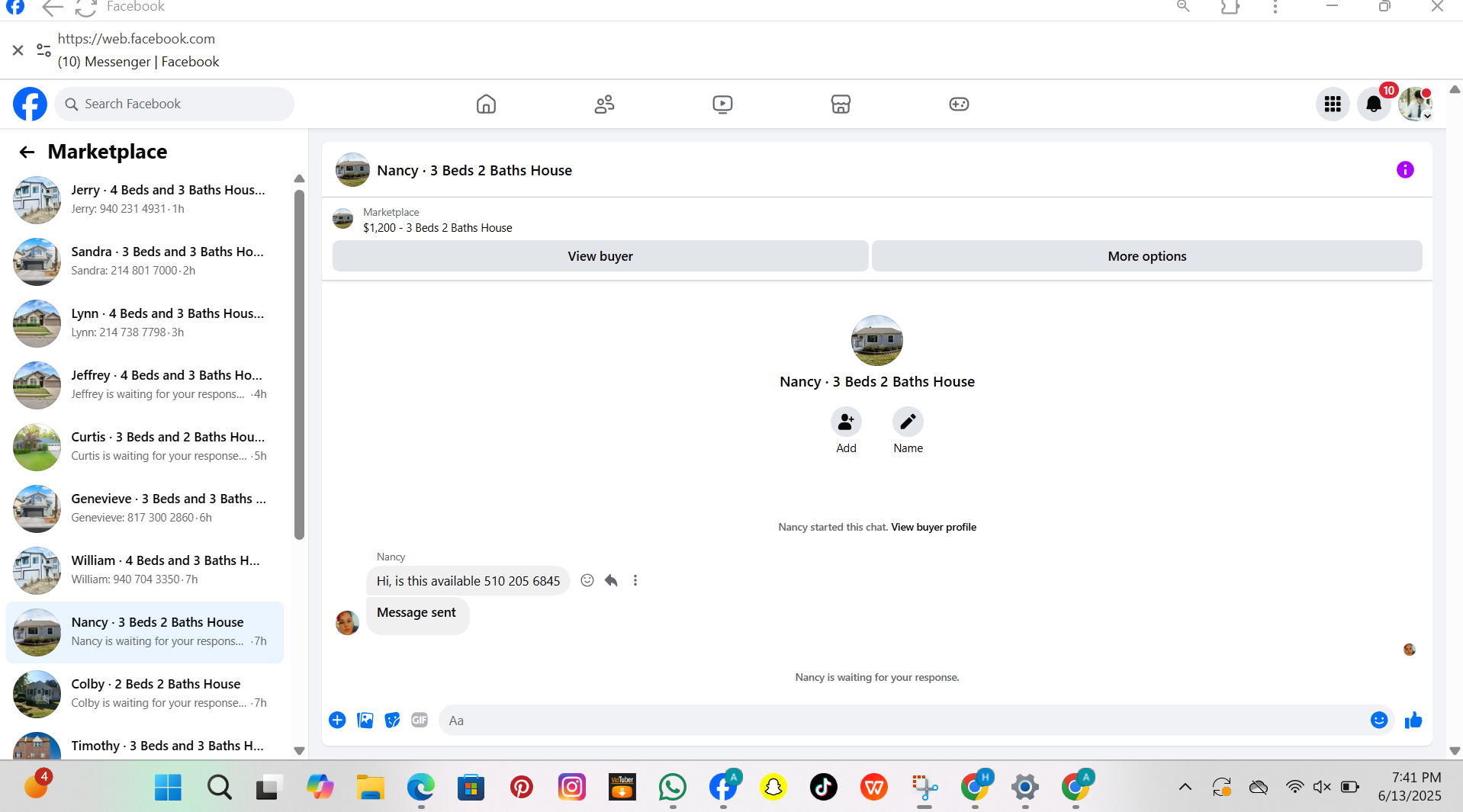Screen dimensions: 1463x812
Task: Open account profile picture menu
Action: tap(1415, 104)
